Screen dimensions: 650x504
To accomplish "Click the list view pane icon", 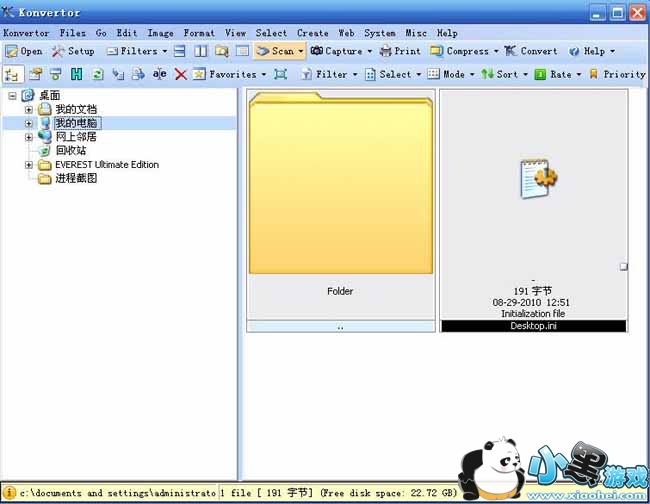I will click(x=242, y=51).
